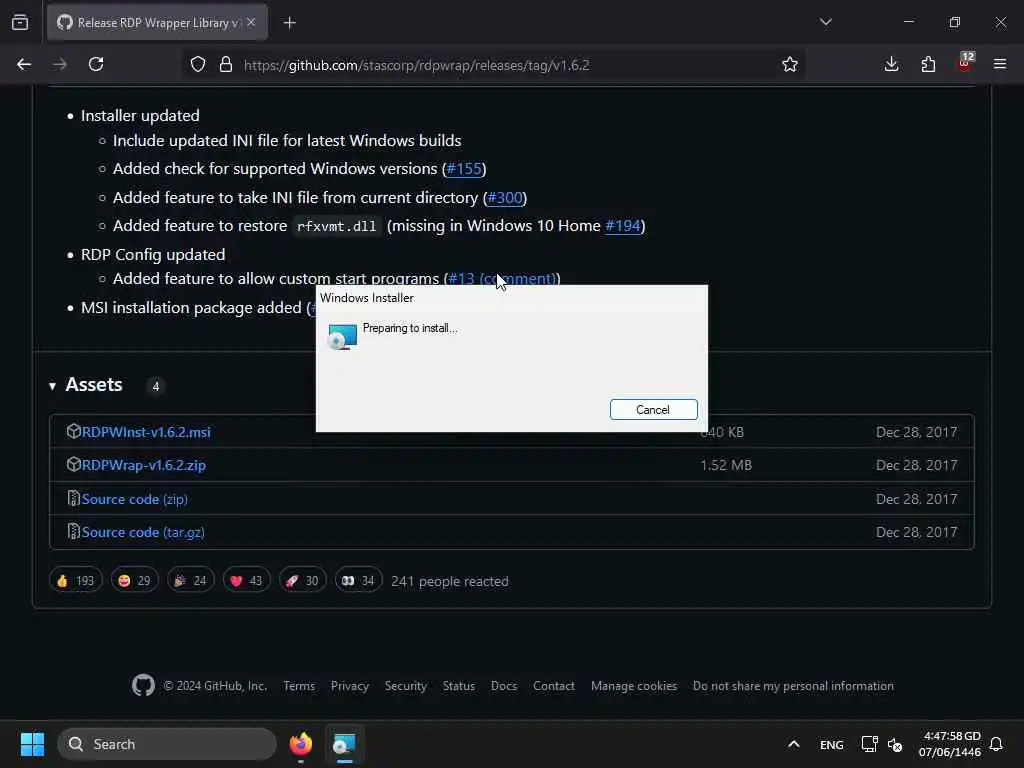This screenshot has height=768, width=1024.
Task: Close the RDP Wrapper Library tab
Action: click(251, 23)
